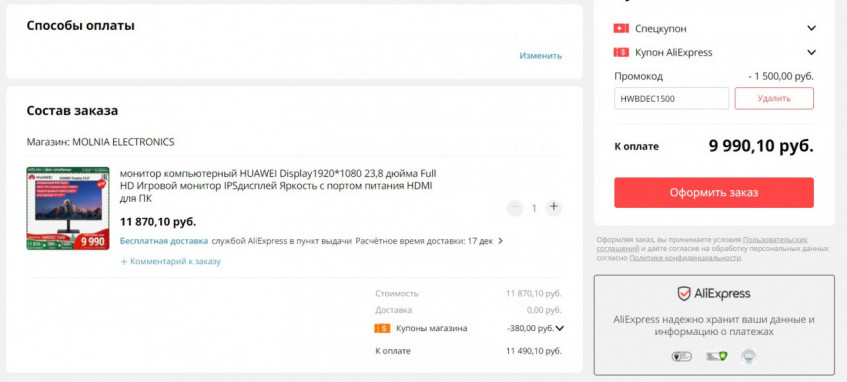Screen dimensions: 847x382
Task: Click the orange Купоны магазина icon
Action: 382,328
